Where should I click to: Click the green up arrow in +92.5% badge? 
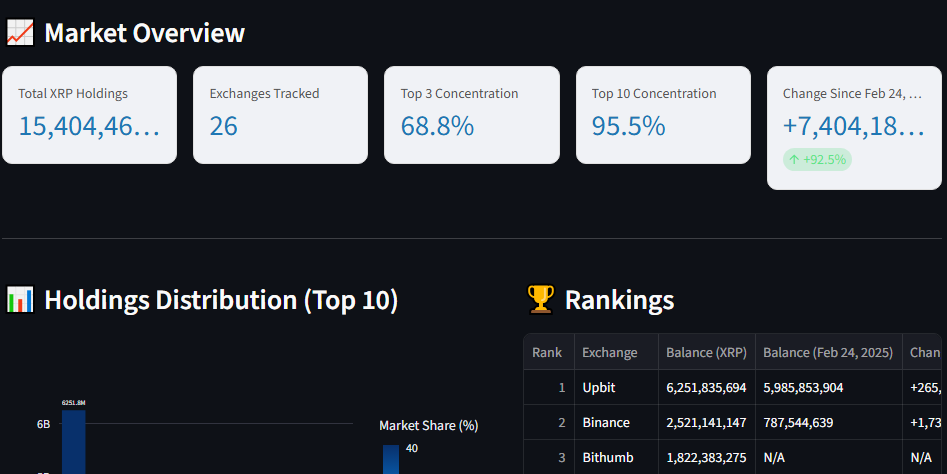click(x=794, y=159)
